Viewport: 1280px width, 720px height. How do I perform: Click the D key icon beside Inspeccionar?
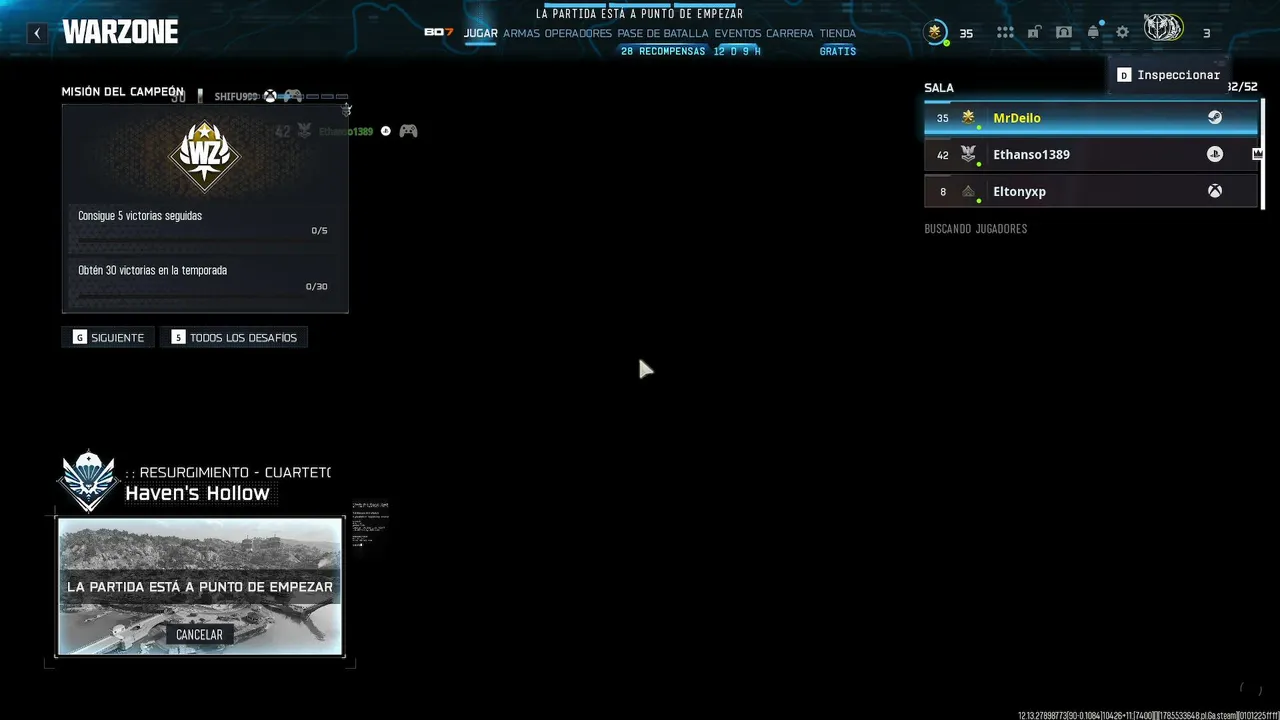1124,75
